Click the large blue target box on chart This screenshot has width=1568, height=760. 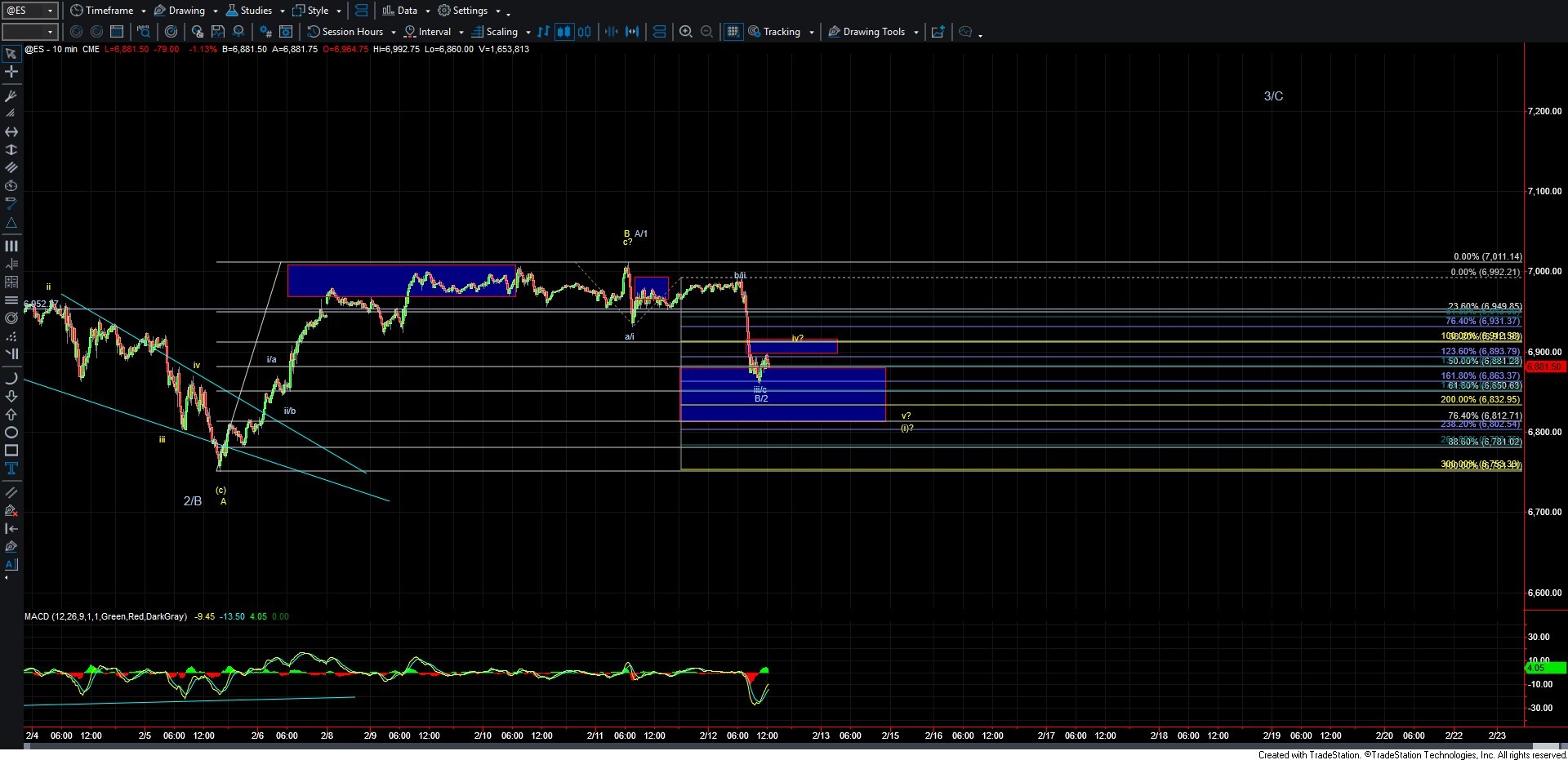point(782,394)
